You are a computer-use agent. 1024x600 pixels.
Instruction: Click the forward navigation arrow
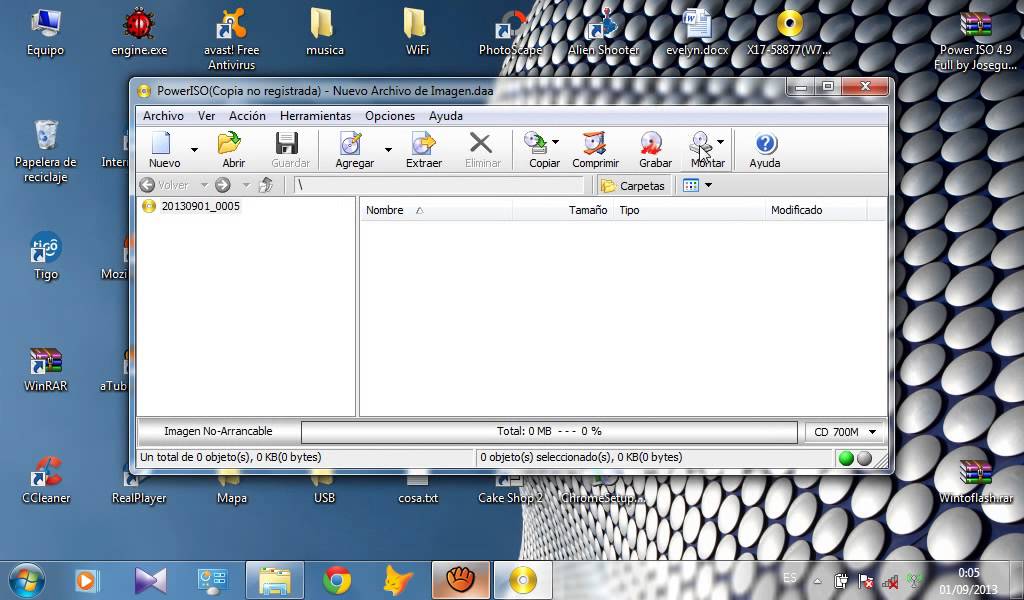[223, 185]
